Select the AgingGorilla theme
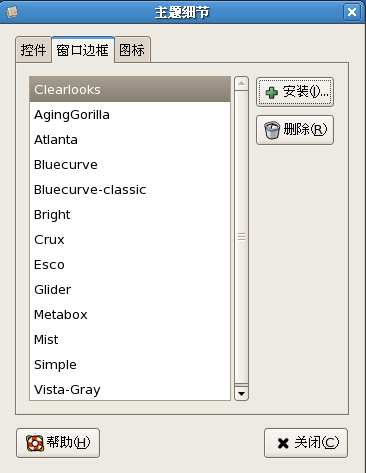366x473 pixels. [x=130, y=115]
